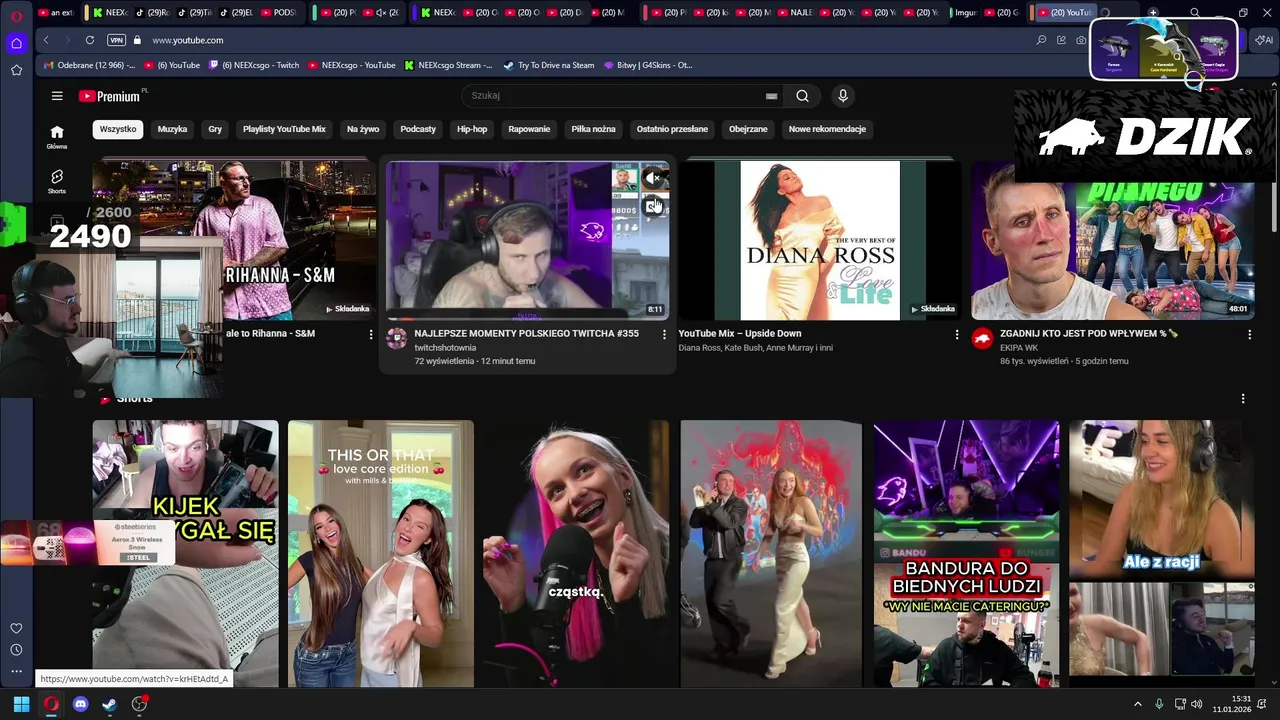Viewport: 1280px width, 720px height.
Task: Open the YouTube hamburger guide menu
Action: (x=57, y=96)
